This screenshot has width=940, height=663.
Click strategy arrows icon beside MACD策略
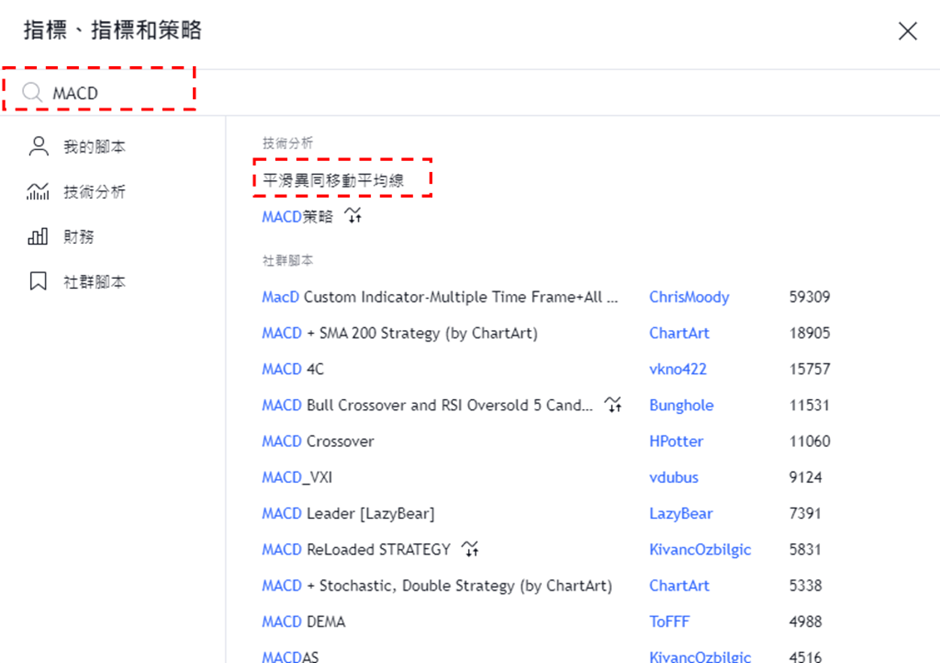(x=353, y=216)
